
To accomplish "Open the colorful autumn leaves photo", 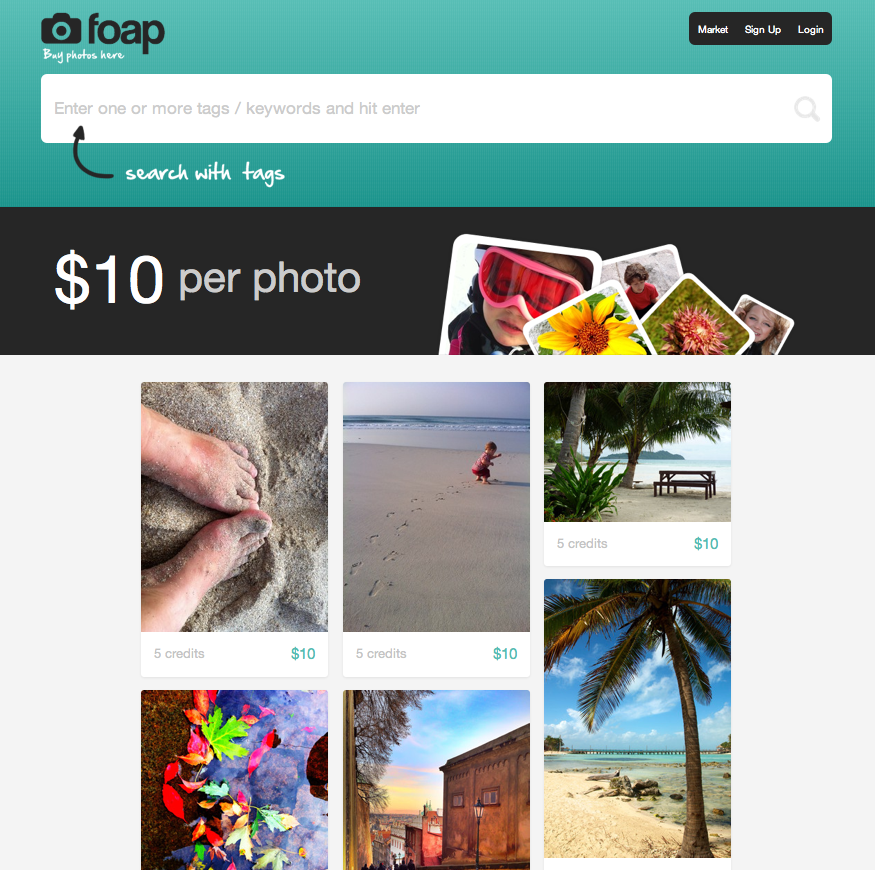I will 234,780.
